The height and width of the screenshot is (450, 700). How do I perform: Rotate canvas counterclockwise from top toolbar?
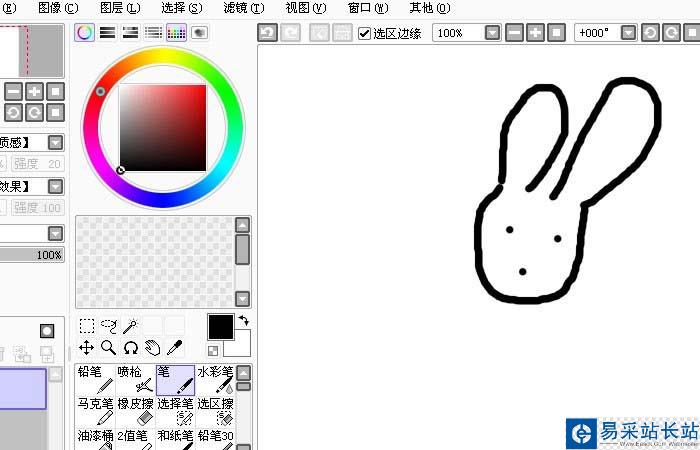tap(650, 33)
